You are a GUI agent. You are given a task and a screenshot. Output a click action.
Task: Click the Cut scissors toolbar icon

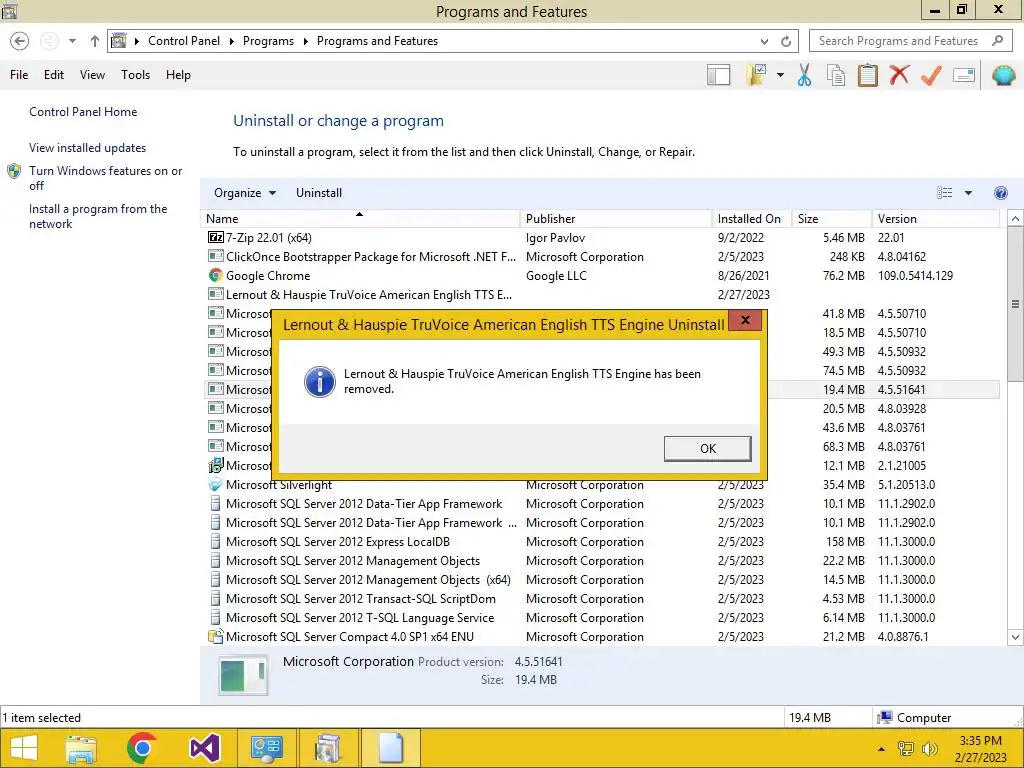point(804,75)
